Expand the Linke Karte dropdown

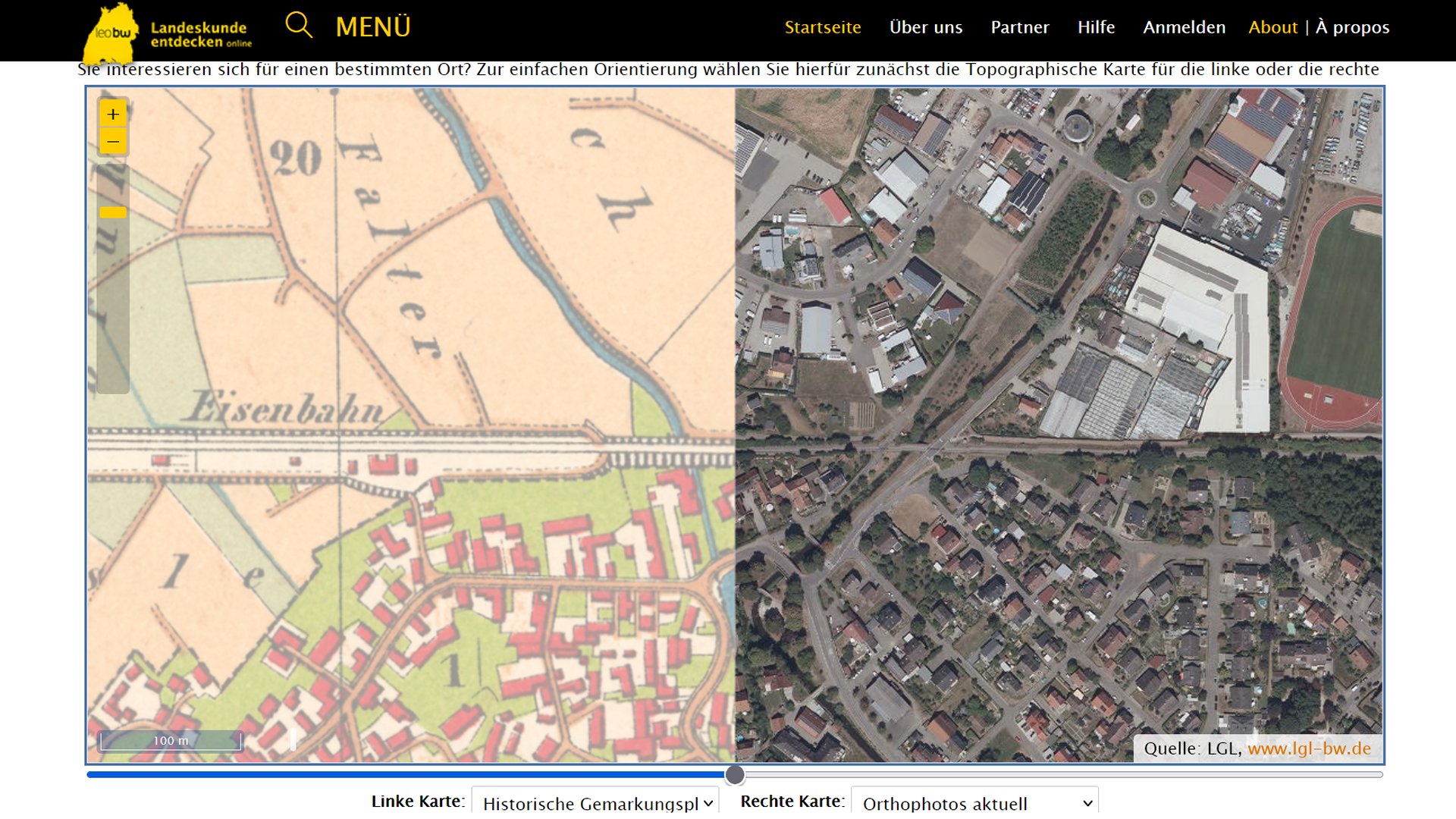pos(595,802)
